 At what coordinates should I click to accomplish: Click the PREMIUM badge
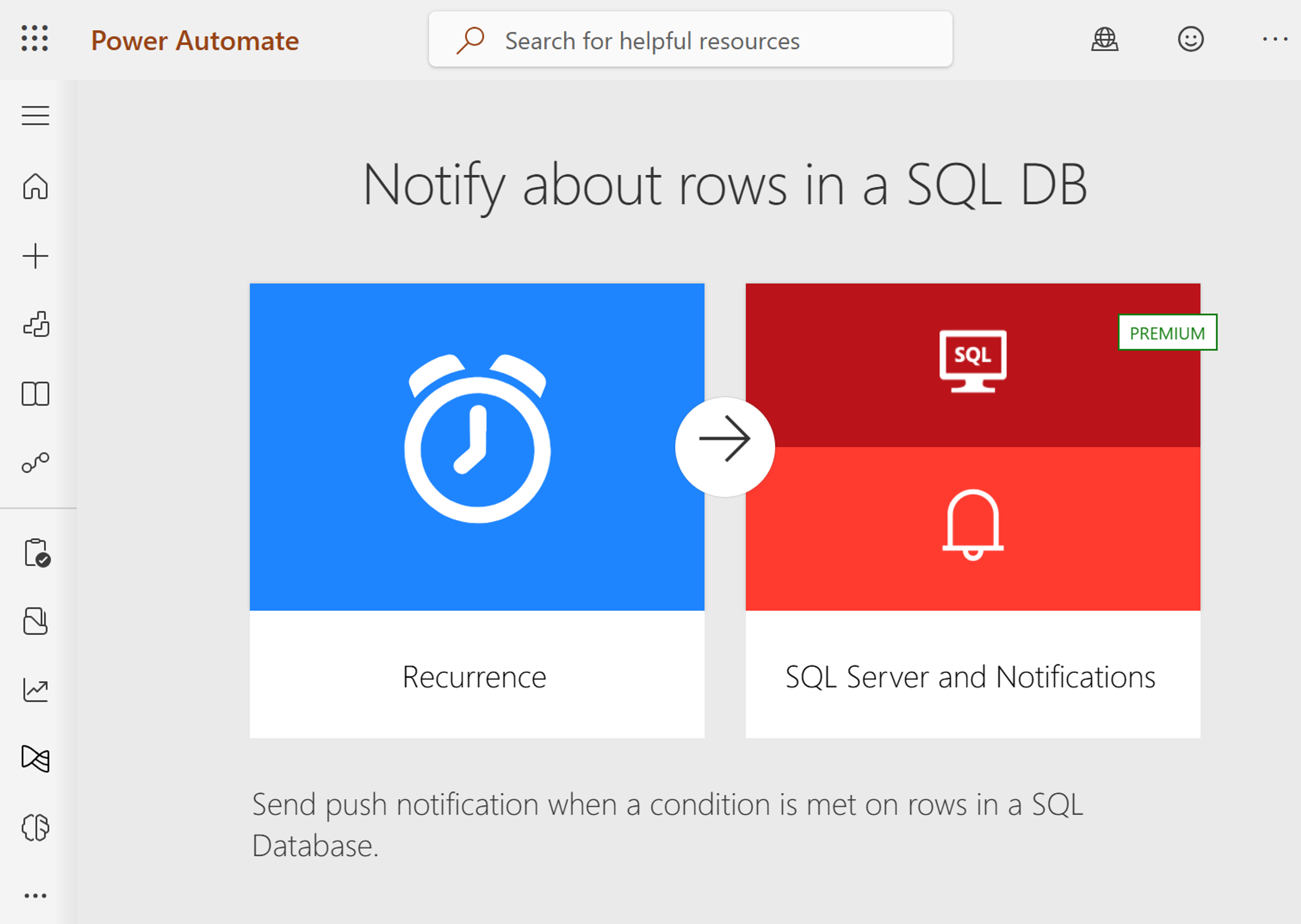(1167, 332)
